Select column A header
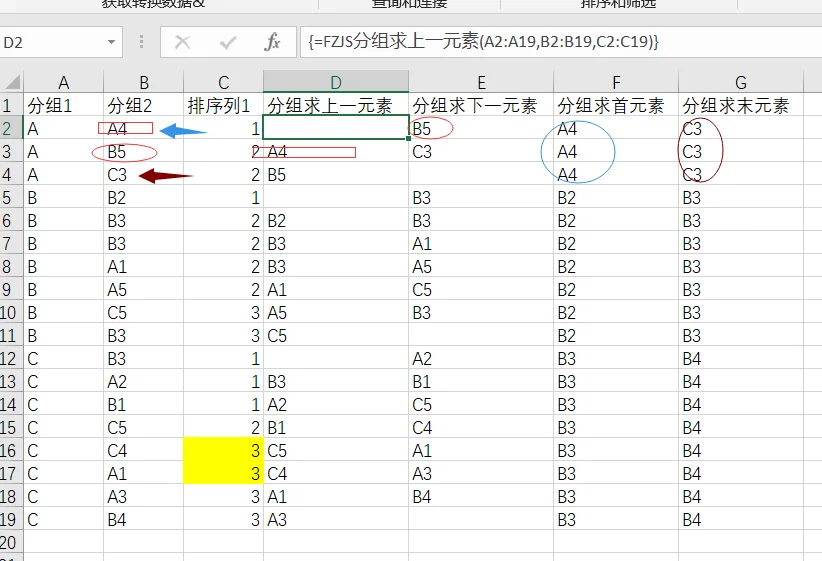 tap(63, 82)
